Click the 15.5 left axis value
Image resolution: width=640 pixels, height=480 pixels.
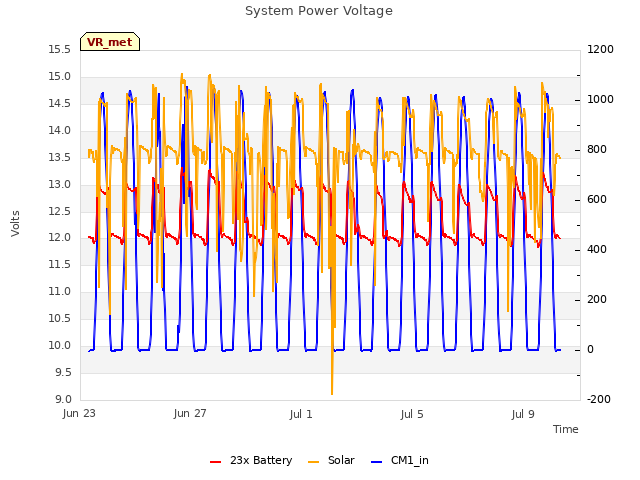pyautogui.click(x=60, y=50)
